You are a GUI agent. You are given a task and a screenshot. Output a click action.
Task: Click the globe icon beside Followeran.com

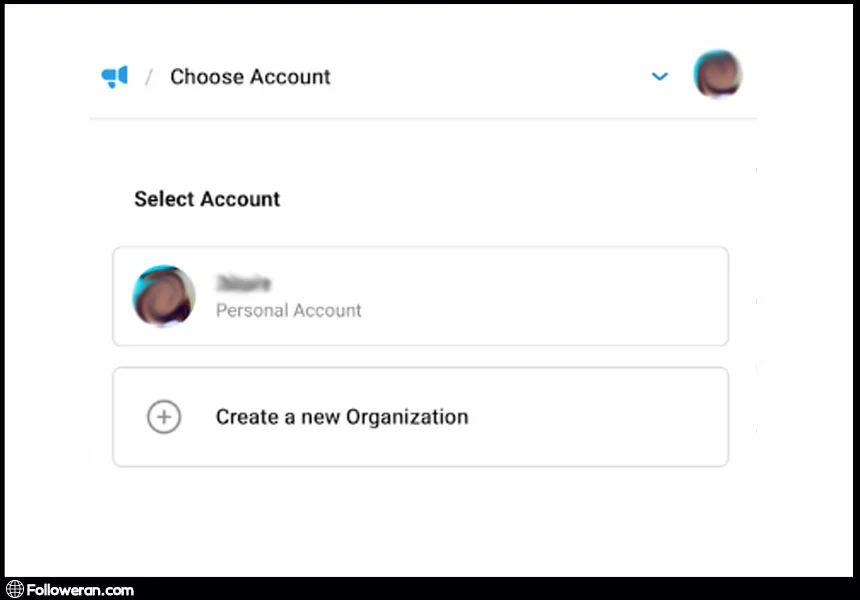tap(15, 589)
